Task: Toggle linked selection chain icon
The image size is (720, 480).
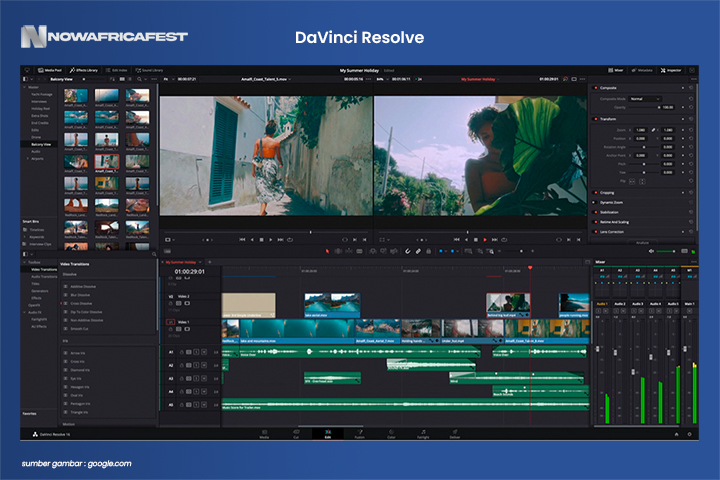Action: click(x=418, y=251)
